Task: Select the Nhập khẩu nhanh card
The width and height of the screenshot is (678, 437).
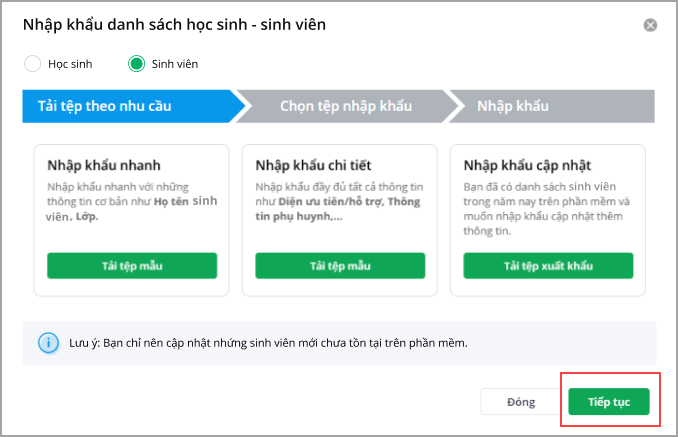Action: pos(132,166)
